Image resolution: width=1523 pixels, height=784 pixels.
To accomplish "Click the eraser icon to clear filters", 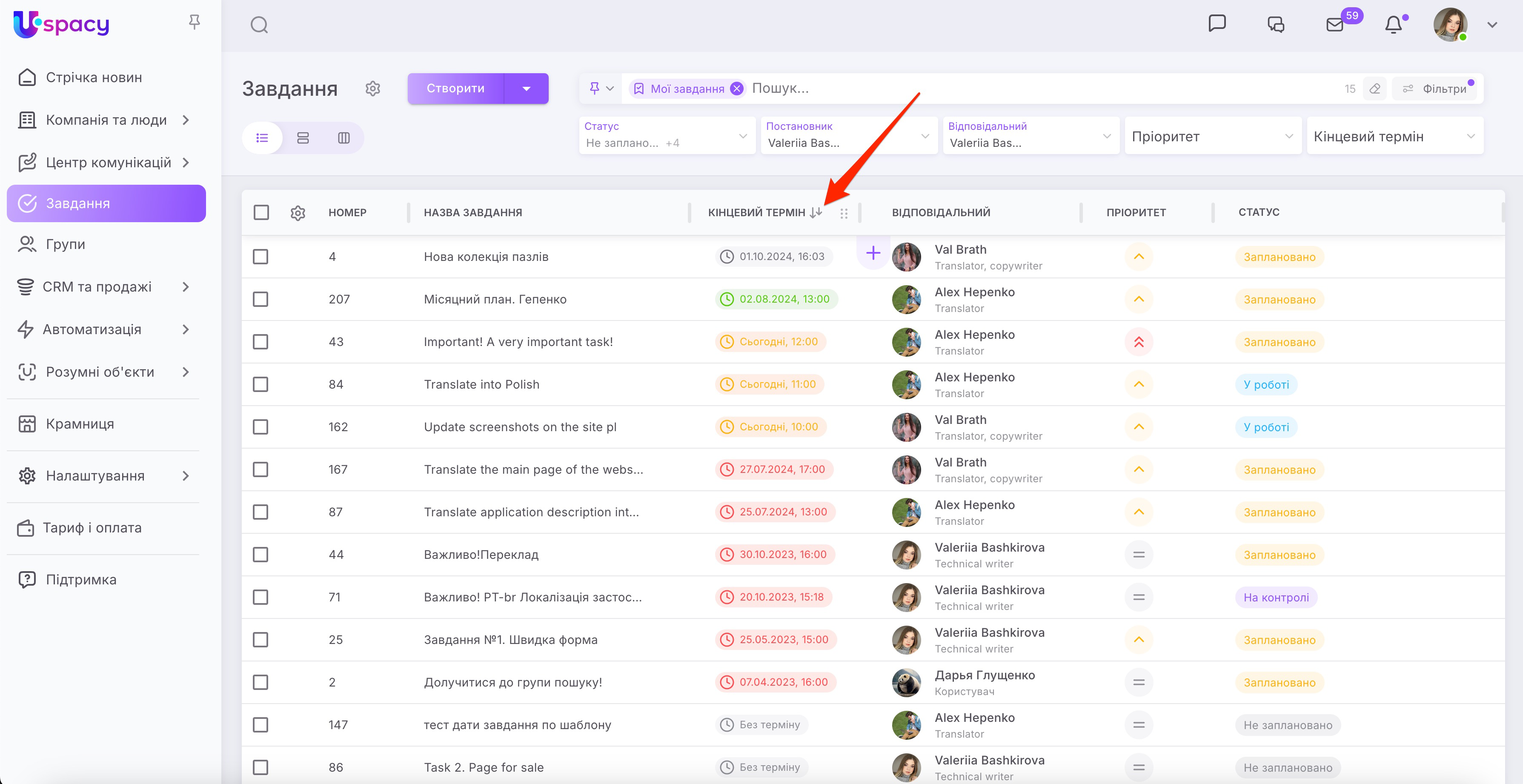I will point(1375,89).
